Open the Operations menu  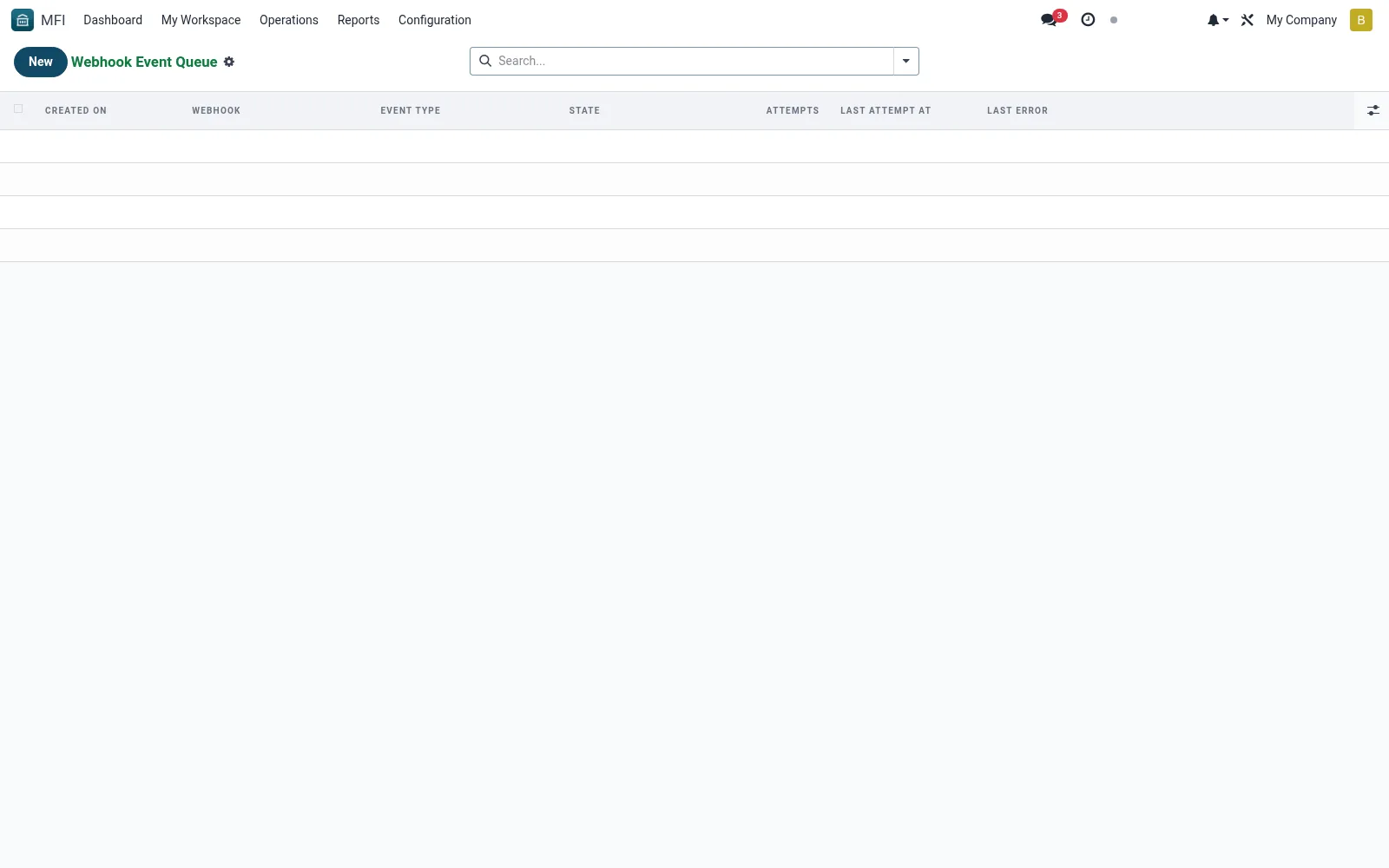click(289, 20)
